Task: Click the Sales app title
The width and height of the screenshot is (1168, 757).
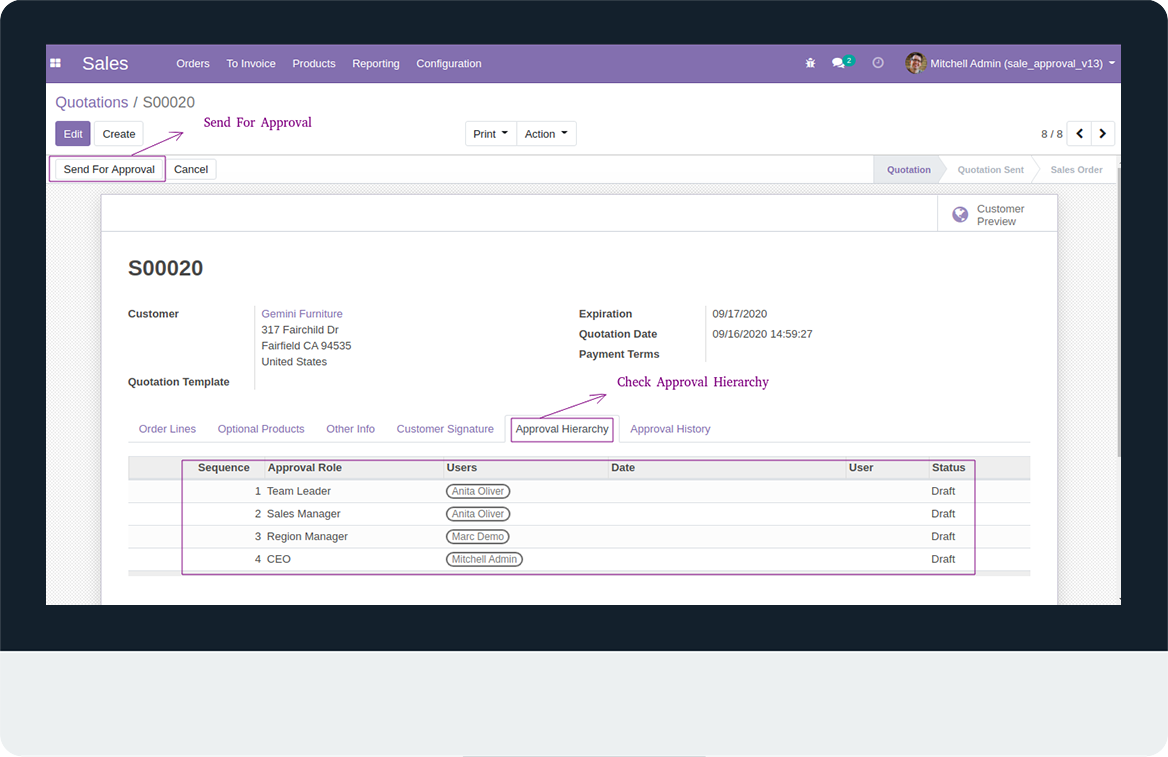Action: pyautogui.click(x=105, y=63)
